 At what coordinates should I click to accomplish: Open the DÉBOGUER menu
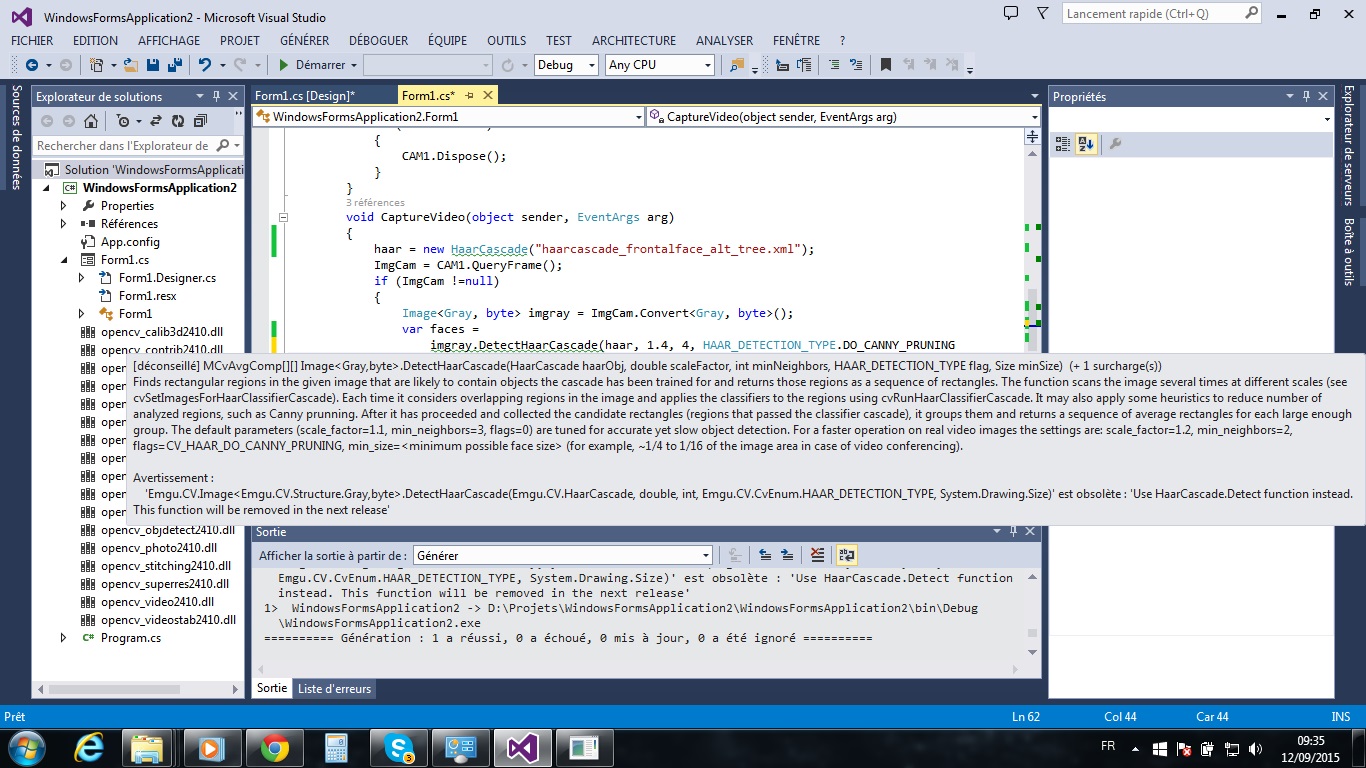(x=378, y=41)
